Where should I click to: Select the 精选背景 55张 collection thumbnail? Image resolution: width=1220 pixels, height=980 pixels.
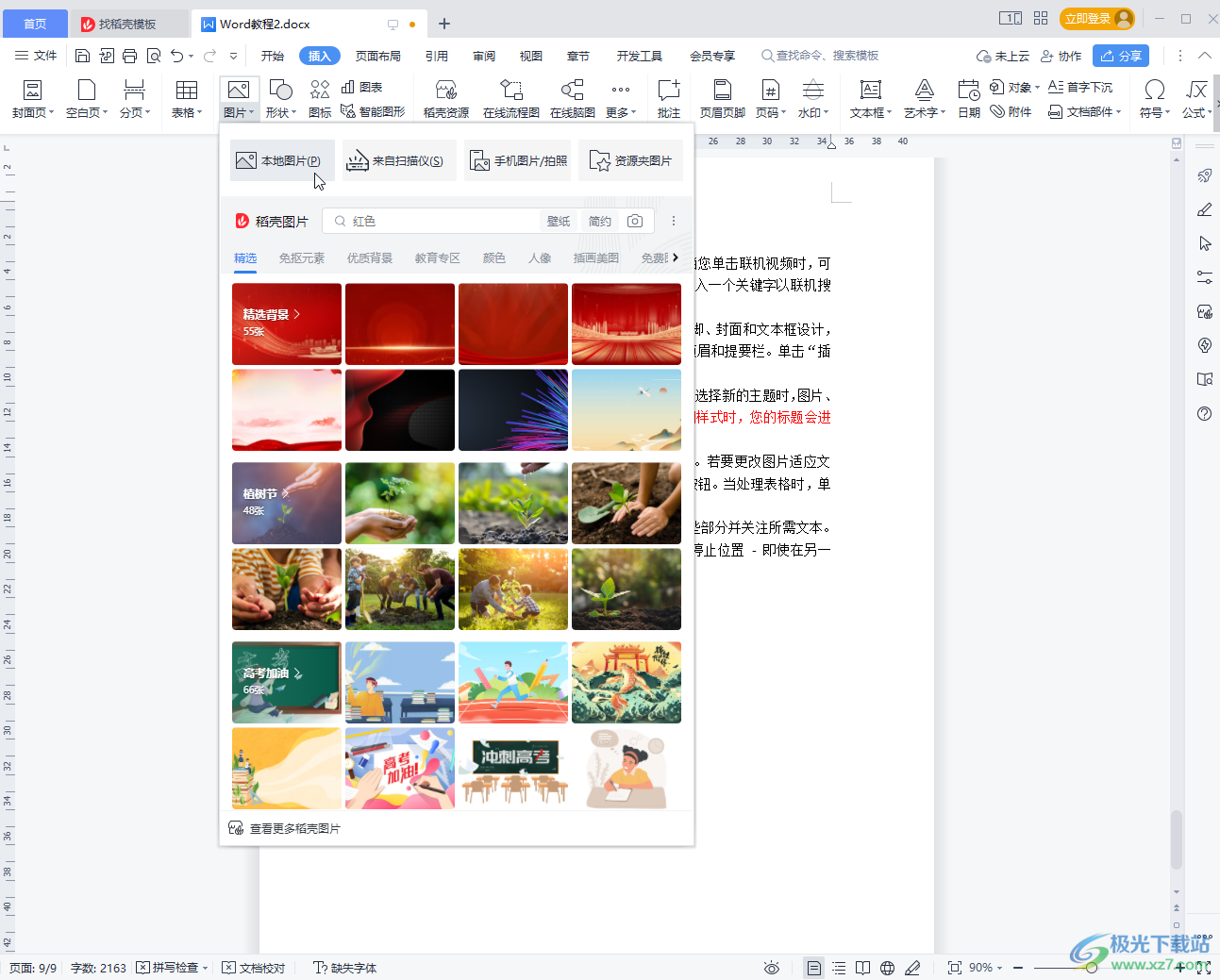click(287, 324)
